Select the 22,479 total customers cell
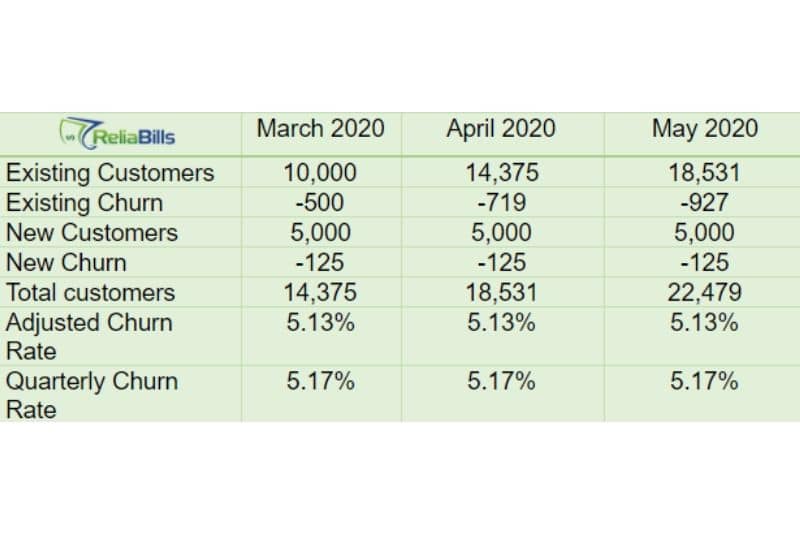This screenshot has width=800, height=533. click(705, 293)
